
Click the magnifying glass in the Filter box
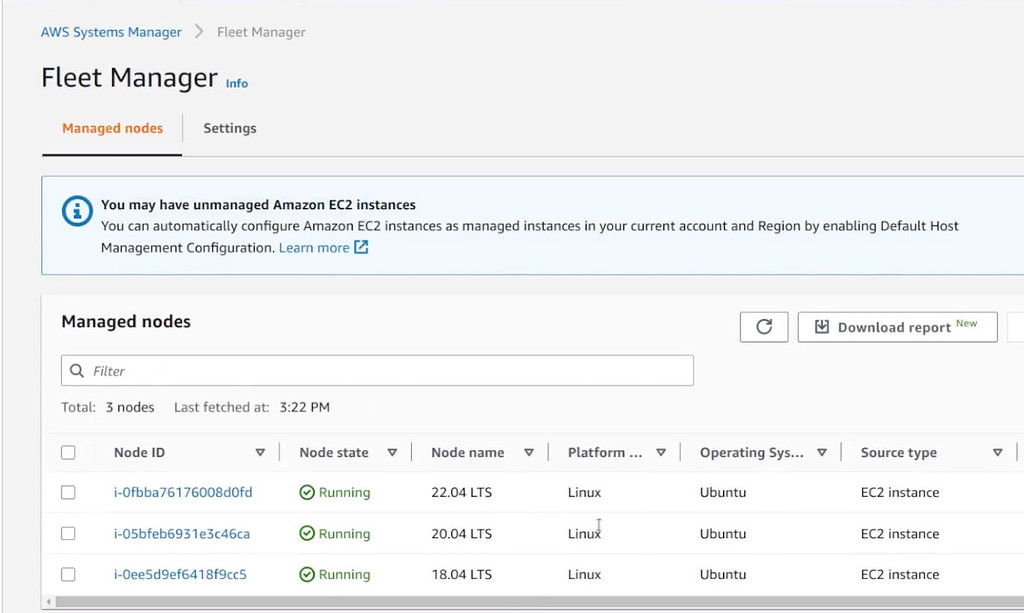click(77, 370)
